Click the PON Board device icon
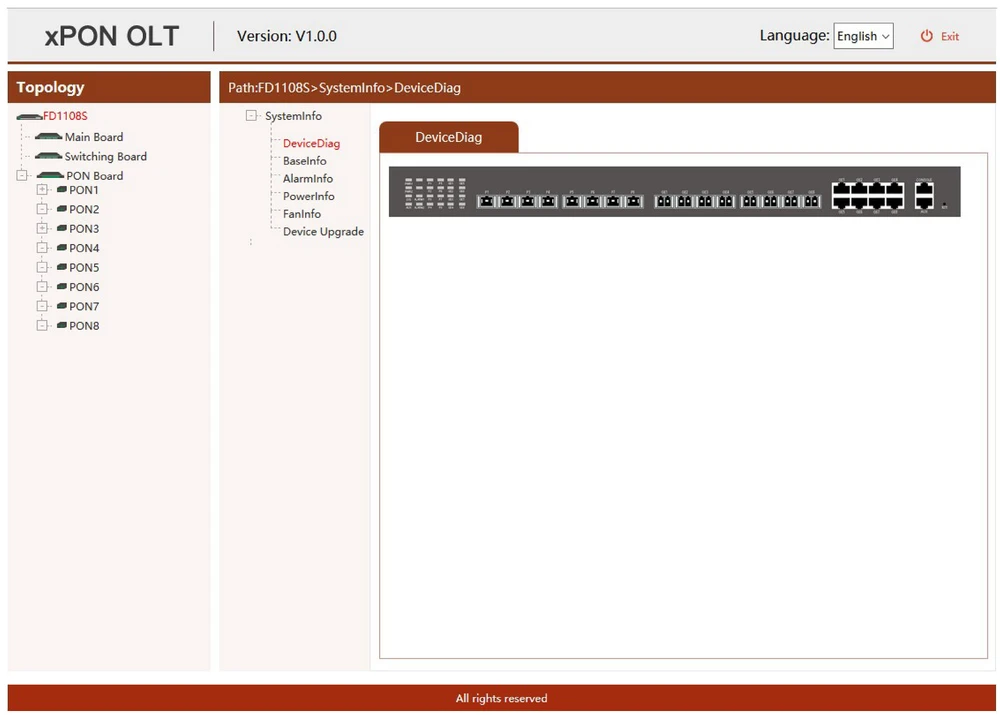This screenshot has width=1000, height=715. [x=50, y=176]
